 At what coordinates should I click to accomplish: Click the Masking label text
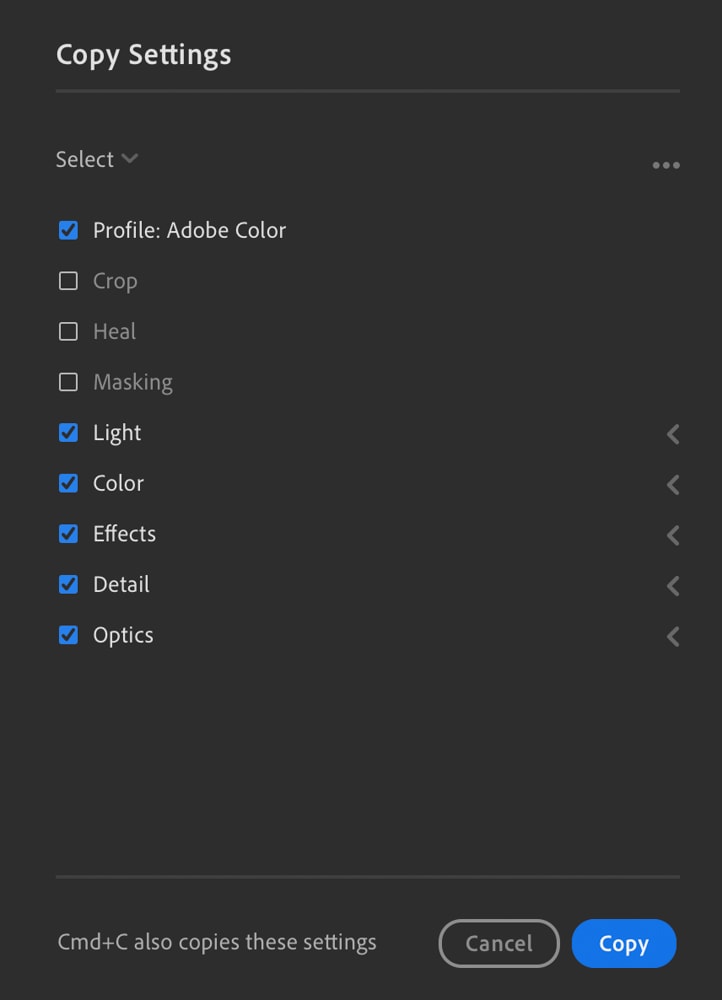point(133,383)
